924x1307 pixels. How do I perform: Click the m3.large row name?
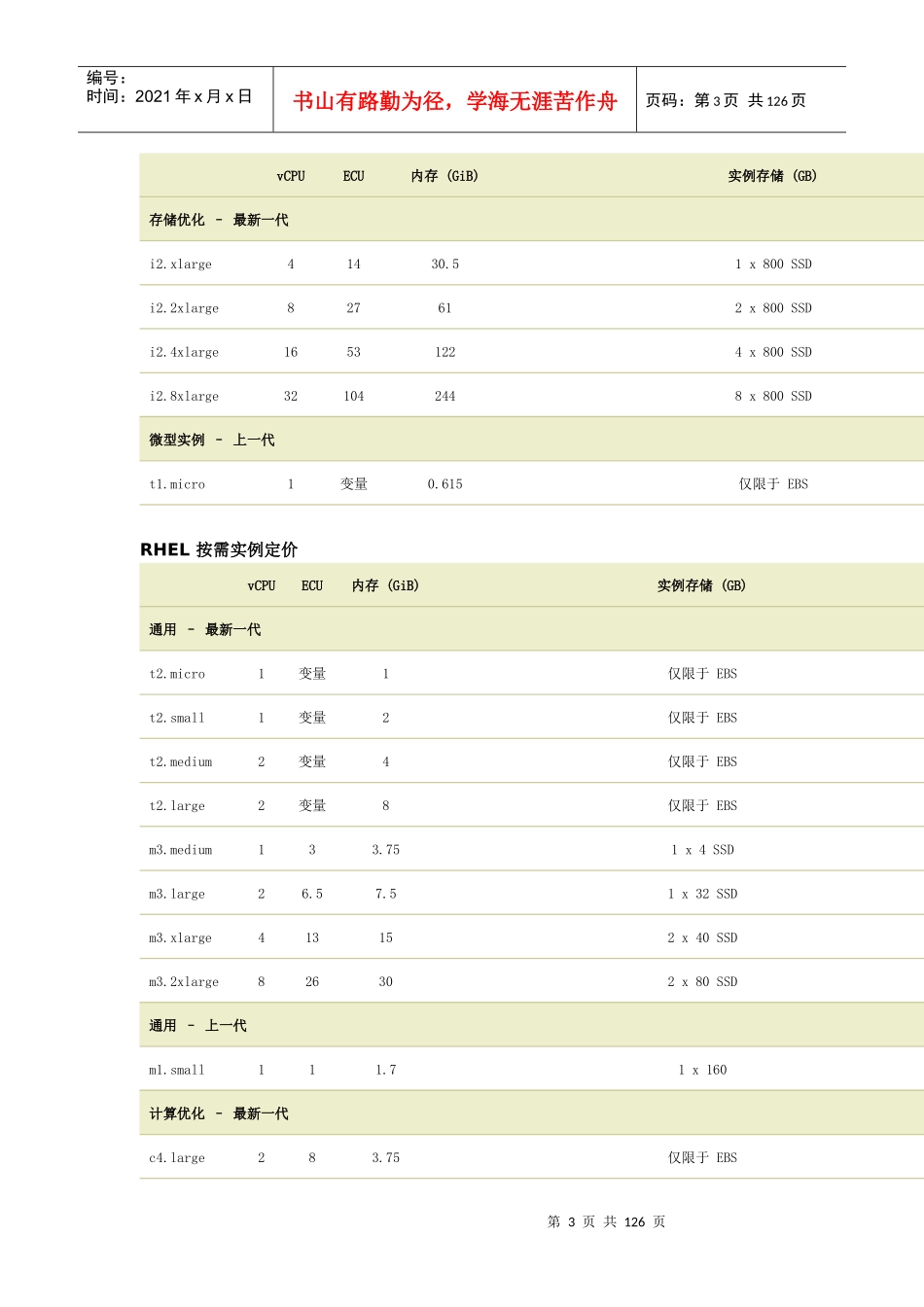pyautogui.click(x=177, y=894)
